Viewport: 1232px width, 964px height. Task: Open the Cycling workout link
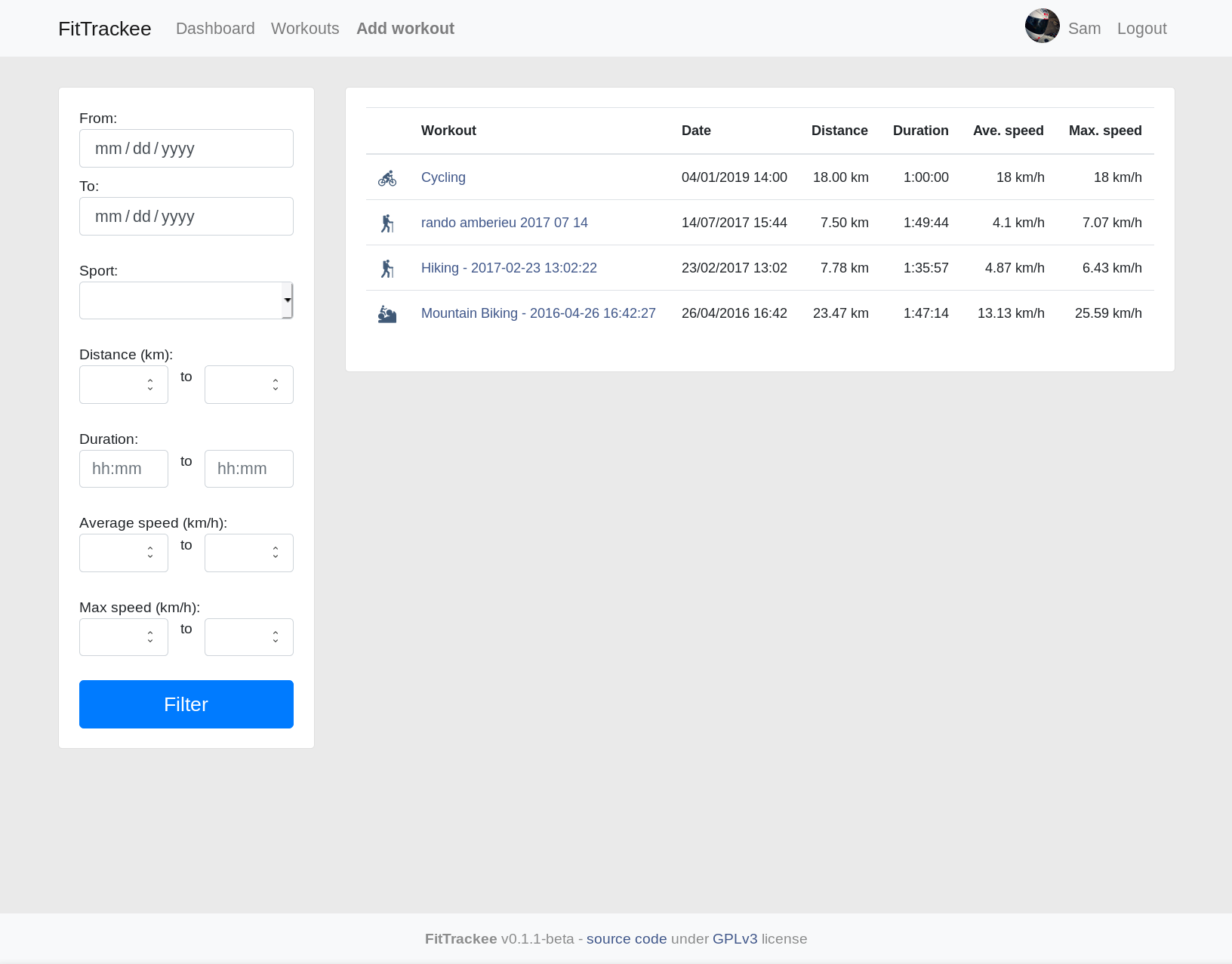443,177
